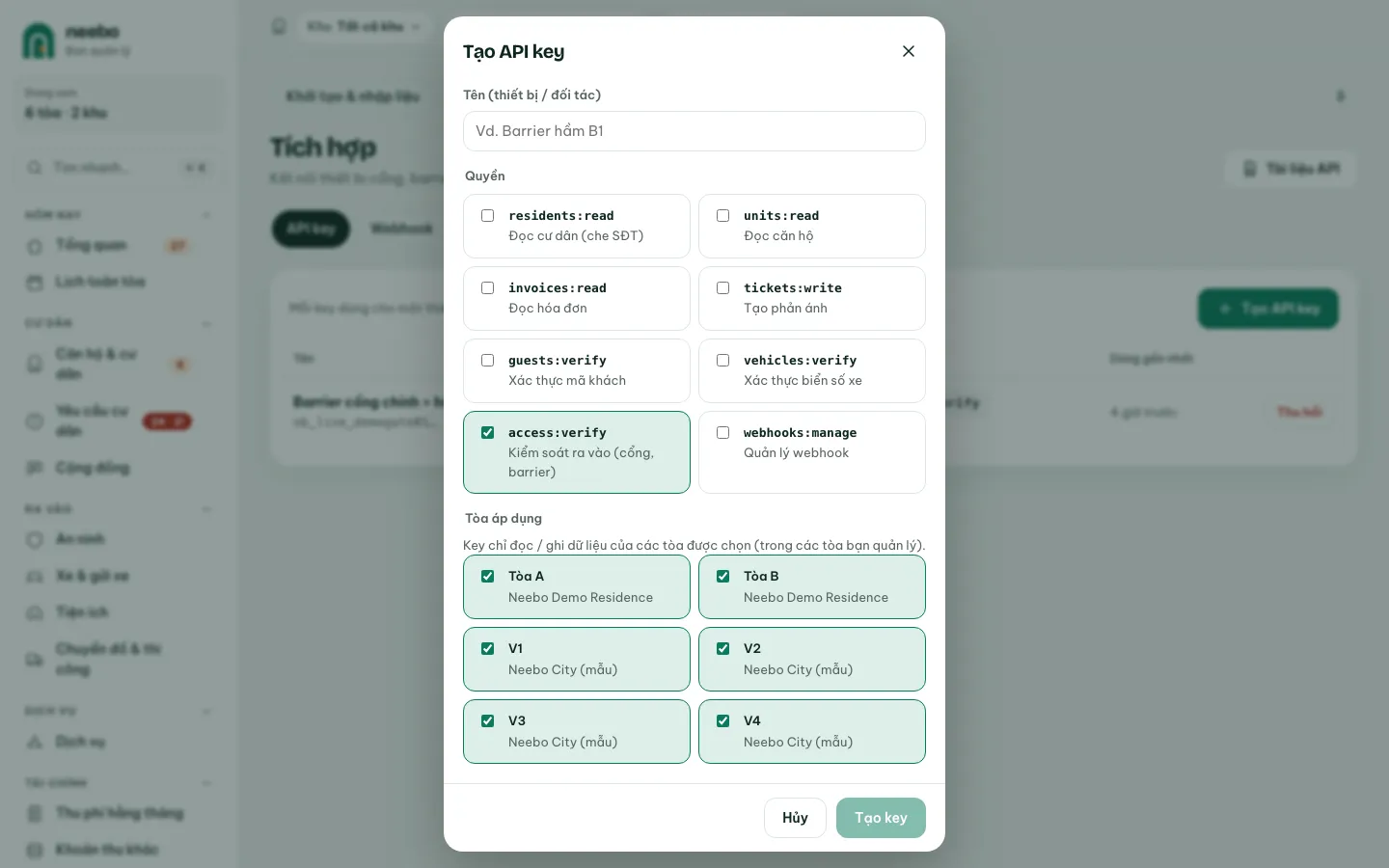1389x868 pixels.
Task: Click the top bar building icon
Action: [x=279, y=26]
